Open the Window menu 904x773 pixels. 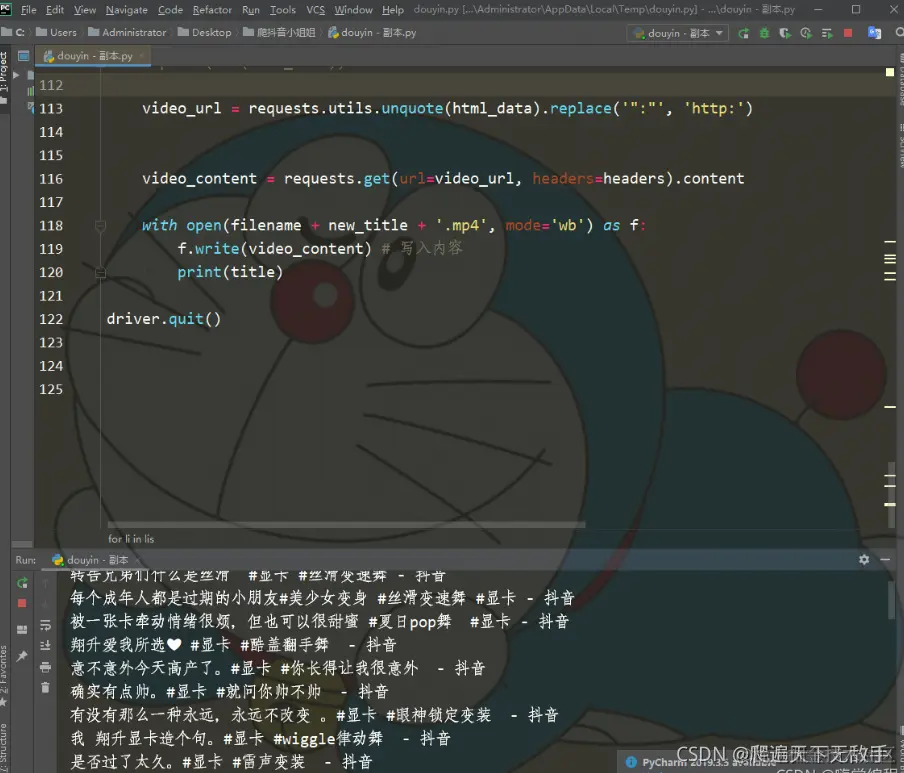click(353, 10)
